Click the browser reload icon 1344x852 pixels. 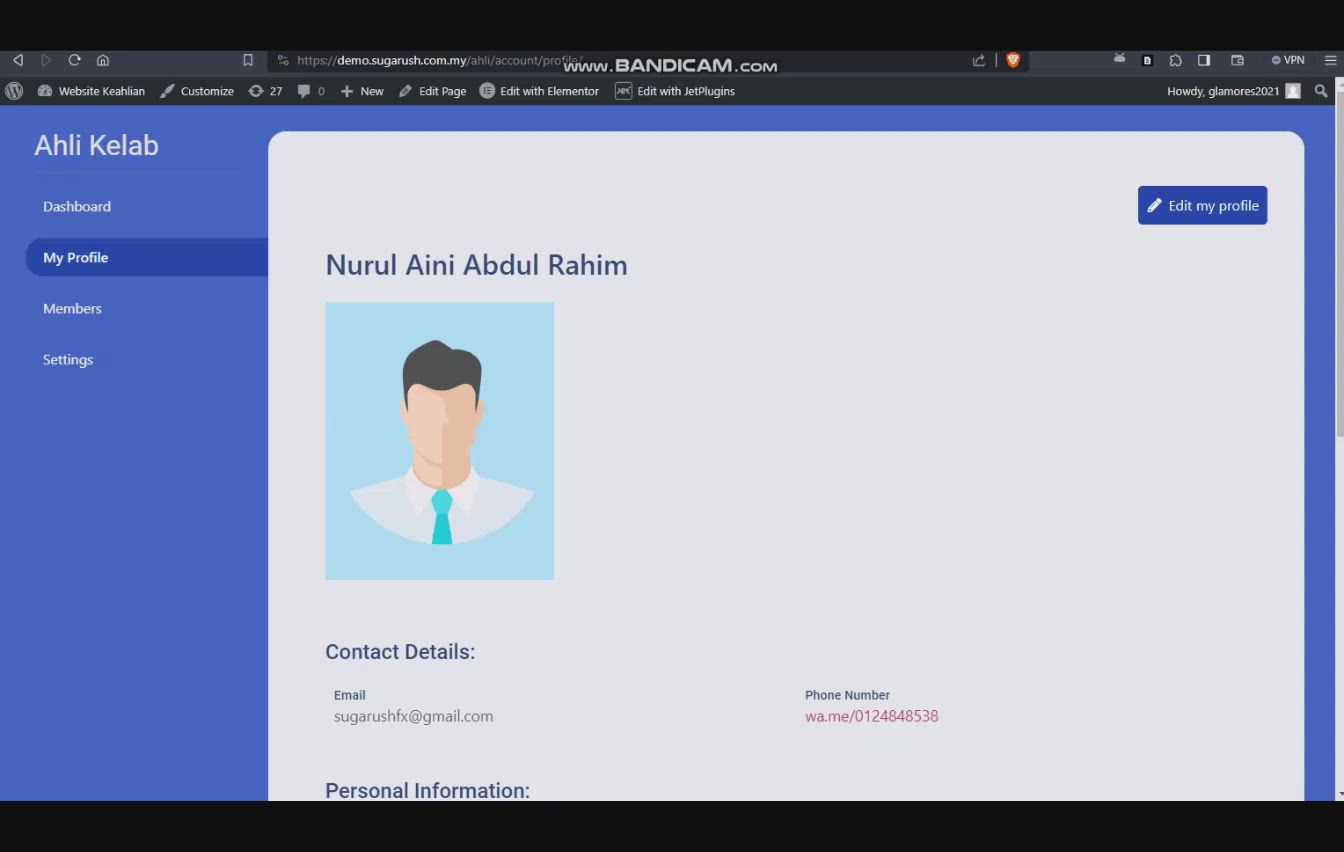[74, 60]
